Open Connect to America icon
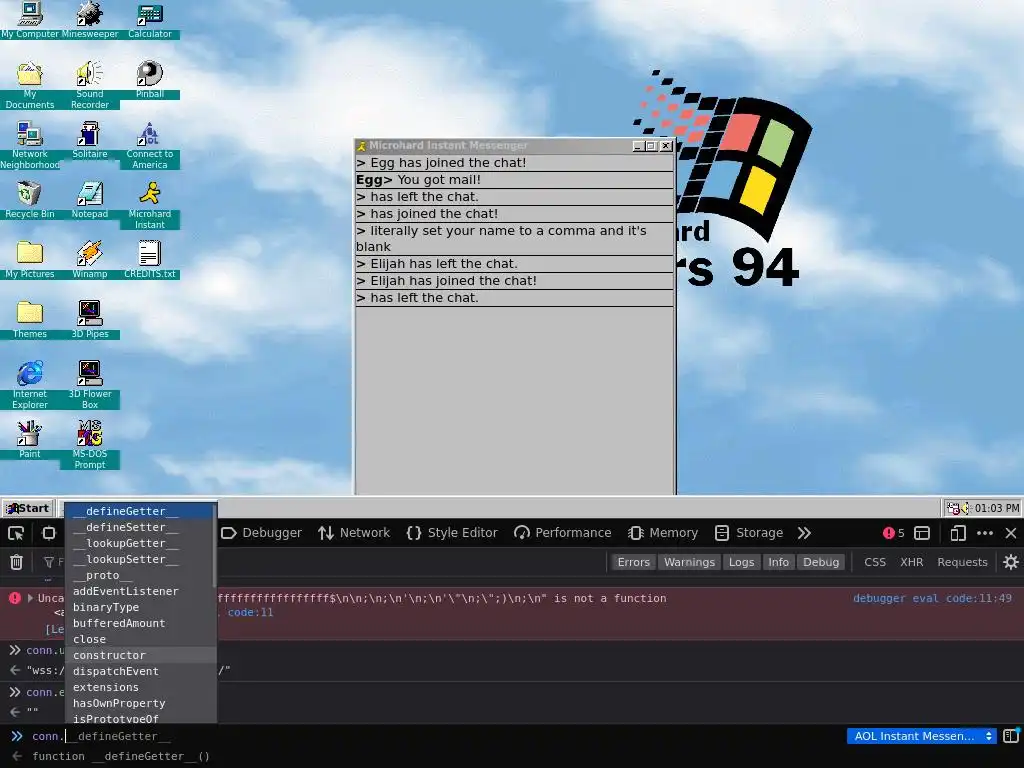 150,145
